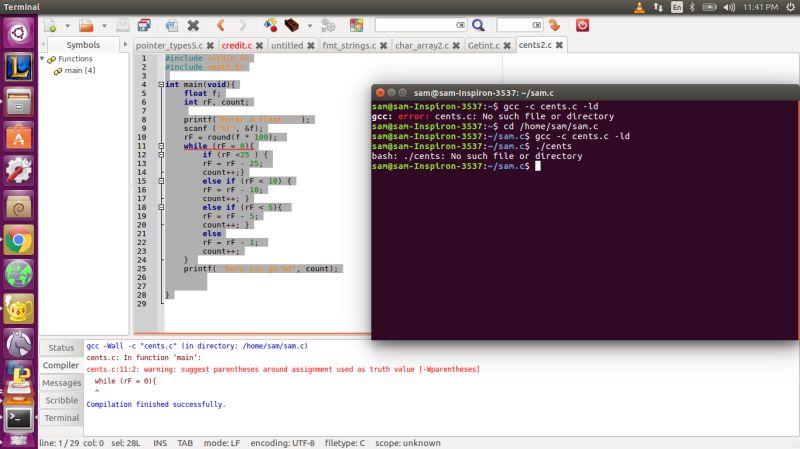Focus the go-to-line number field
Screen dimensions: 800x449
coord(514,25)
